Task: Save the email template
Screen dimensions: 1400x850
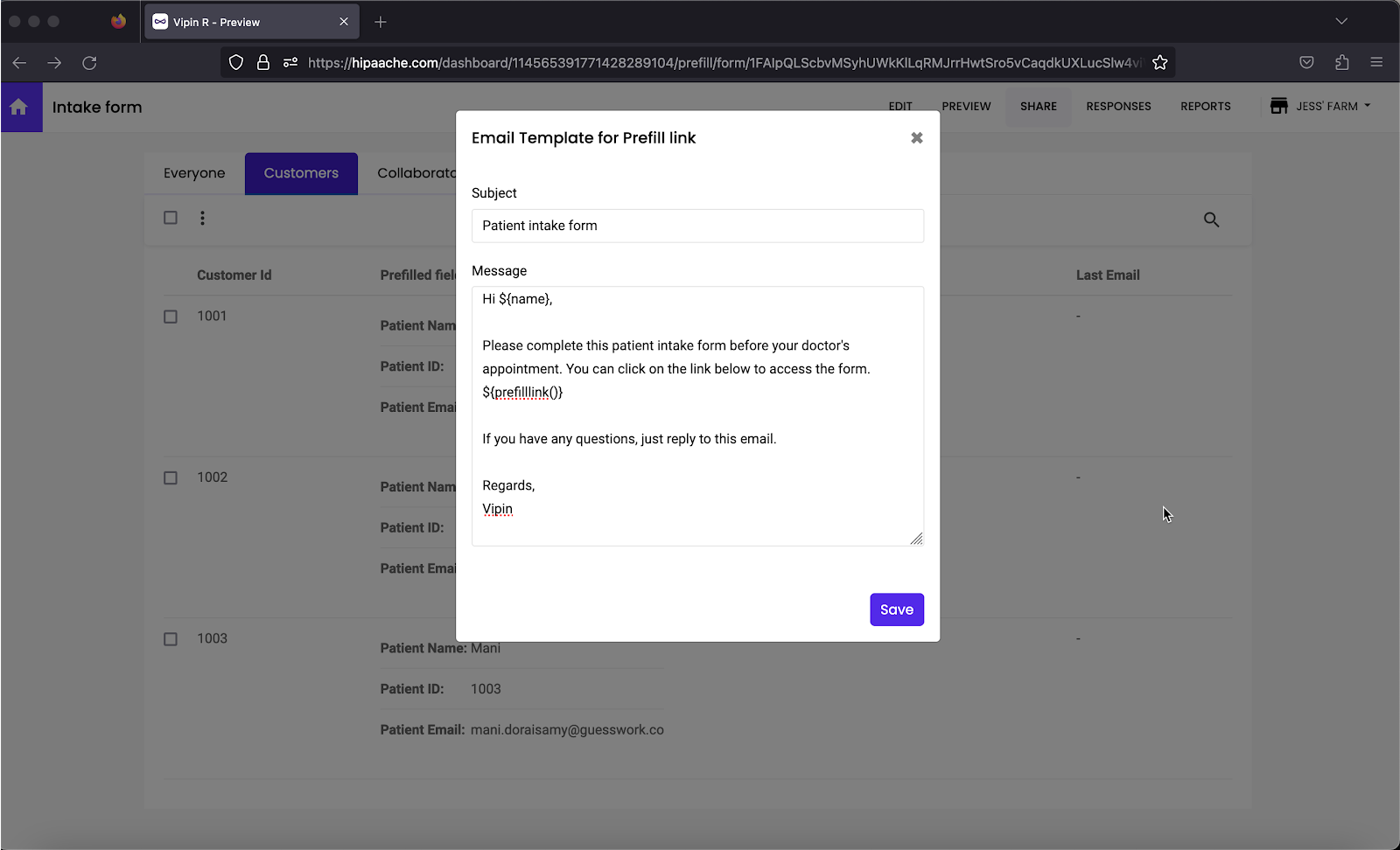Action: pos(896,610)
